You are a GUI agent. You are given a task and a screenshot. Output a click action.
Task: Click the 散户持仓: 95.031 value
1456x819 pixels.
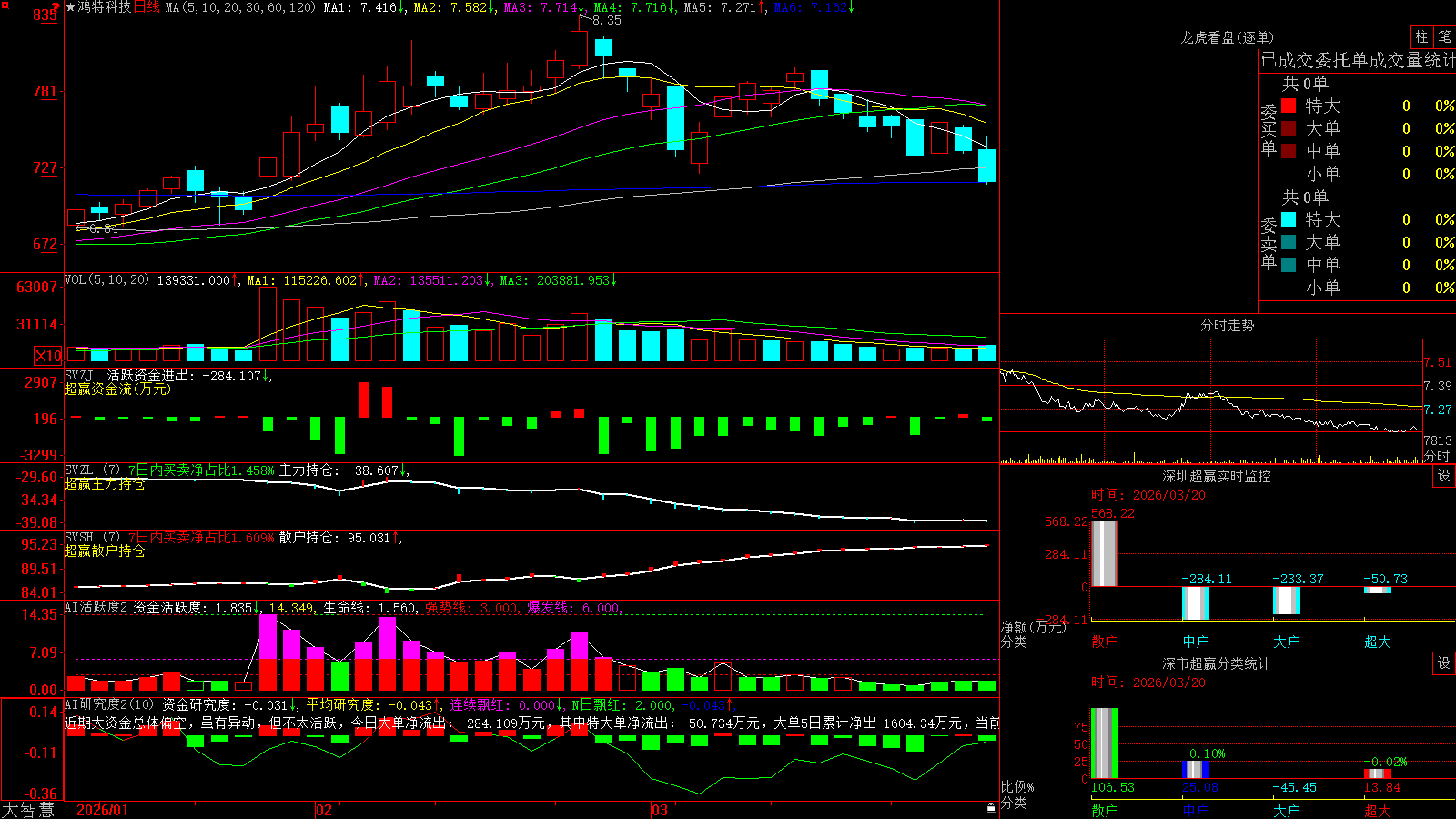(340, 538)
